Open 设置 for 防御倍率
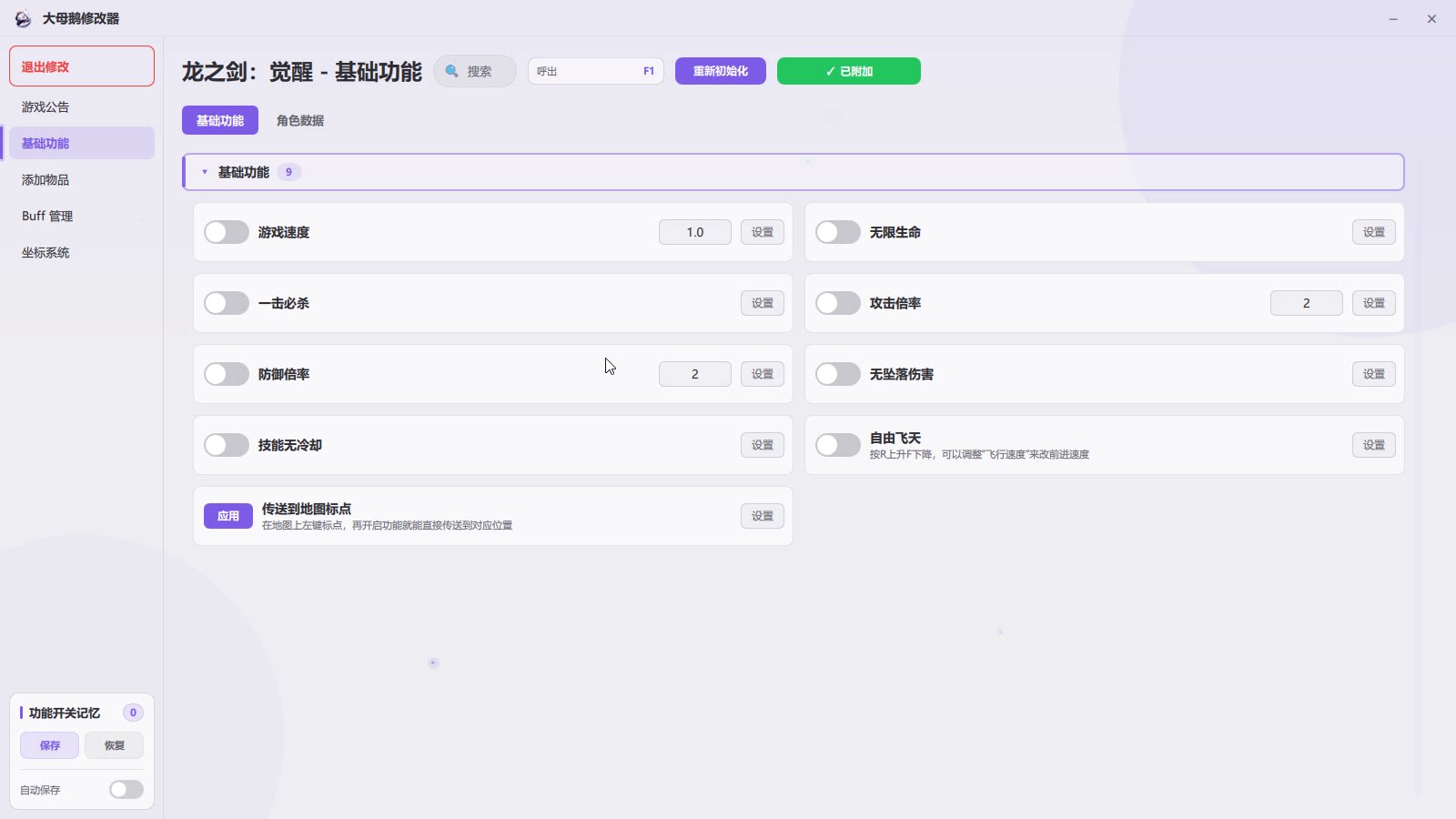Image resolution: width=1456 pixels, height=819 pixels. pos(763,374)
